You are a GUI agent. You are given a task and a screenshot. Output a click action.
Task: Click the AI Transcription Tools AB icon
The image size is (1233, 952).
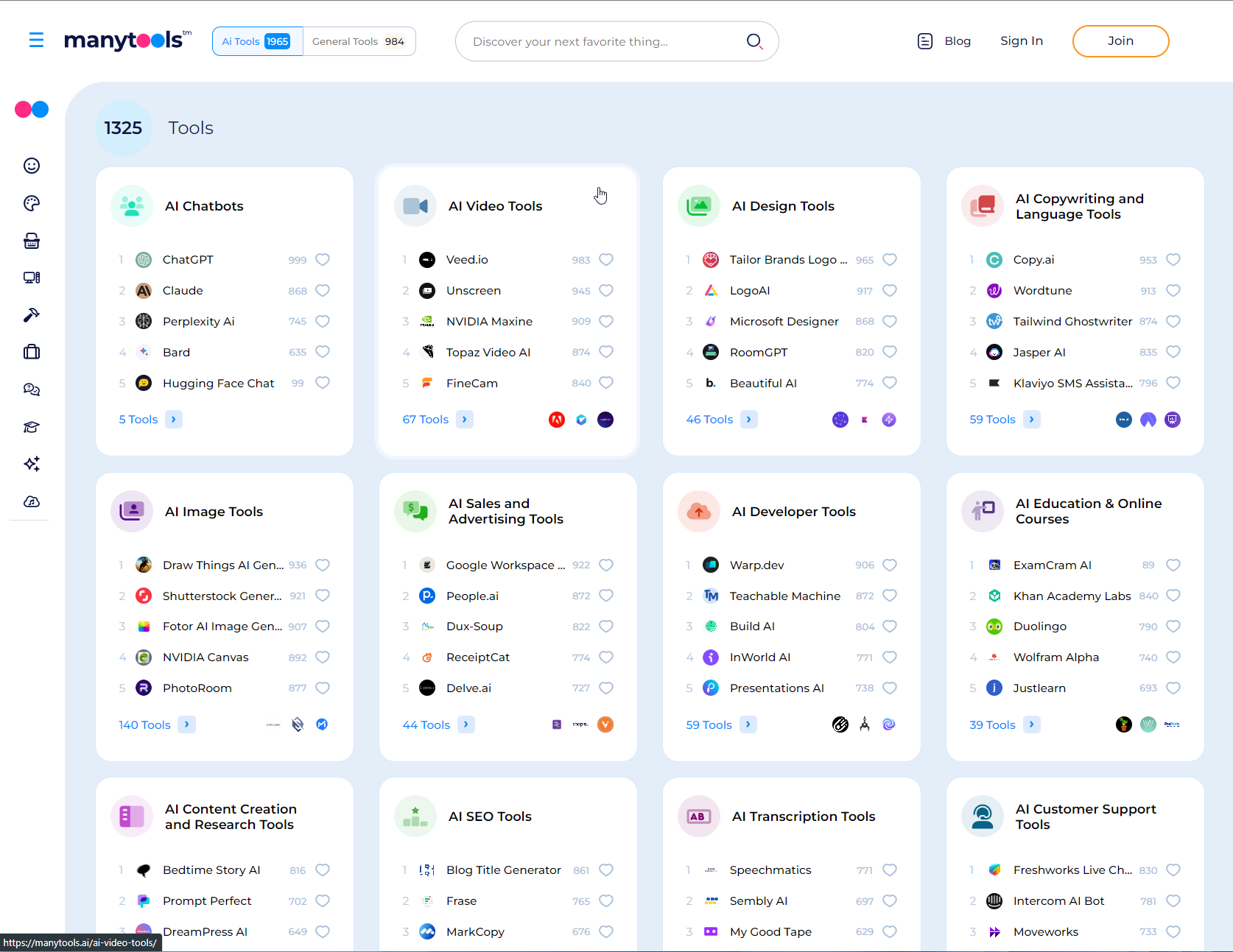[699, 817]
